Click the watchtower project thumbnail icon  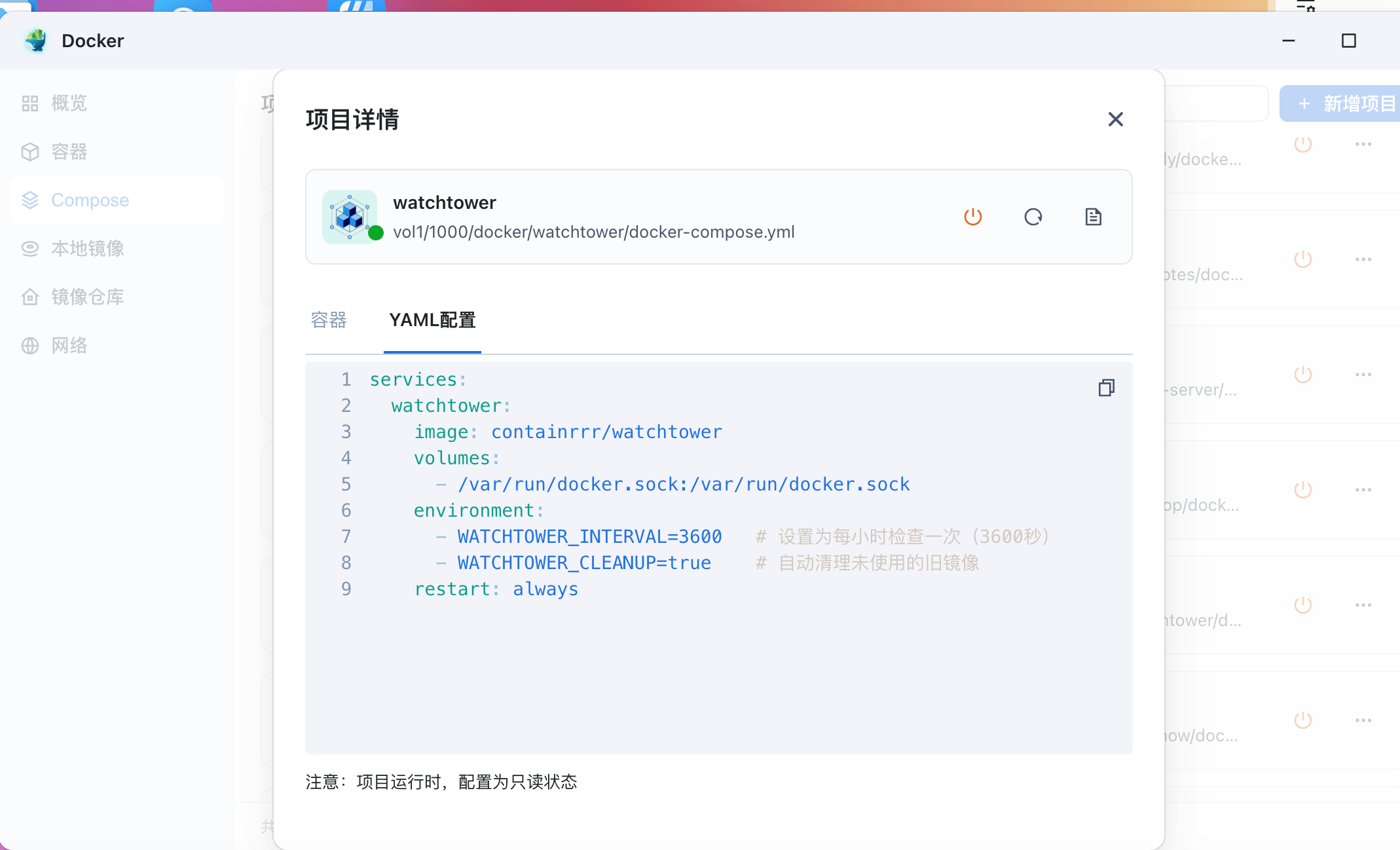[x=350, y=217]
